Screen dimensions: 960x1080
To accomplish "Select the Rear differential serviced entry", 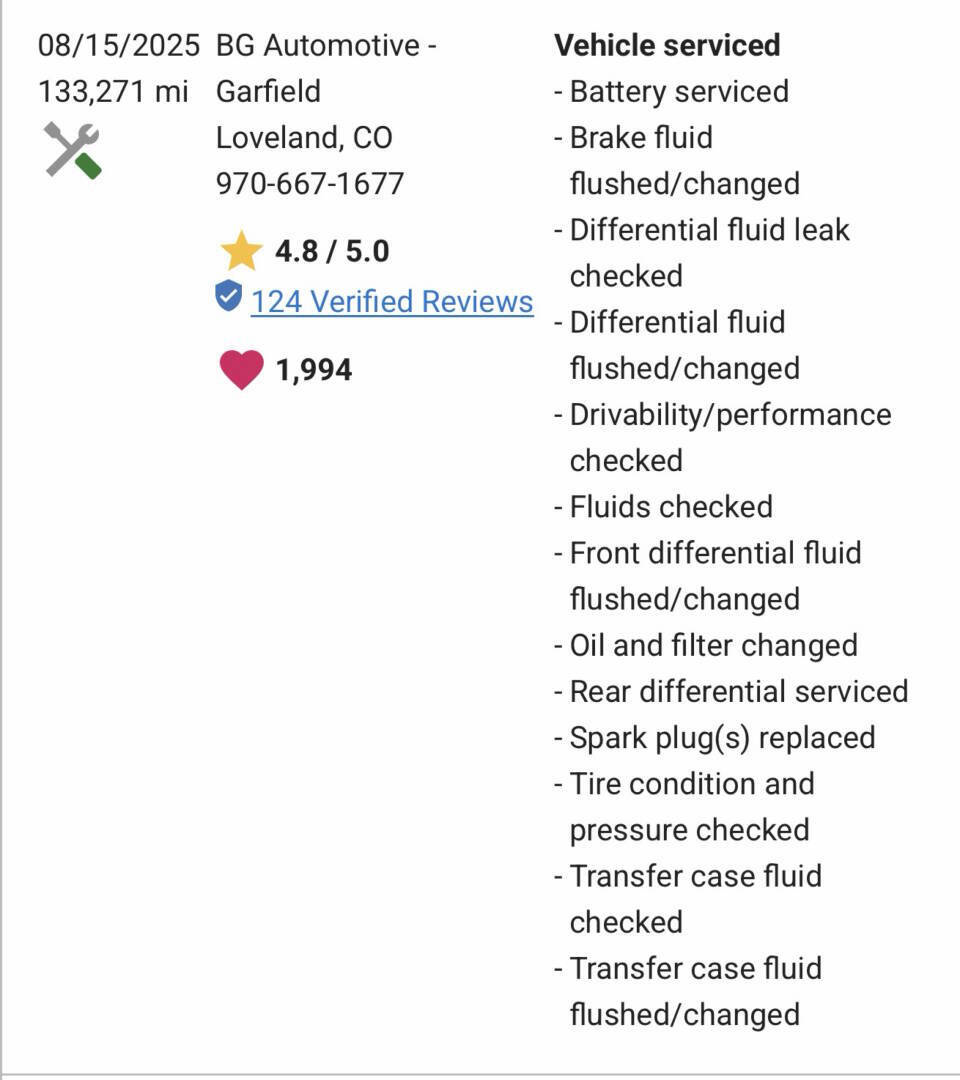I will 731,692.
